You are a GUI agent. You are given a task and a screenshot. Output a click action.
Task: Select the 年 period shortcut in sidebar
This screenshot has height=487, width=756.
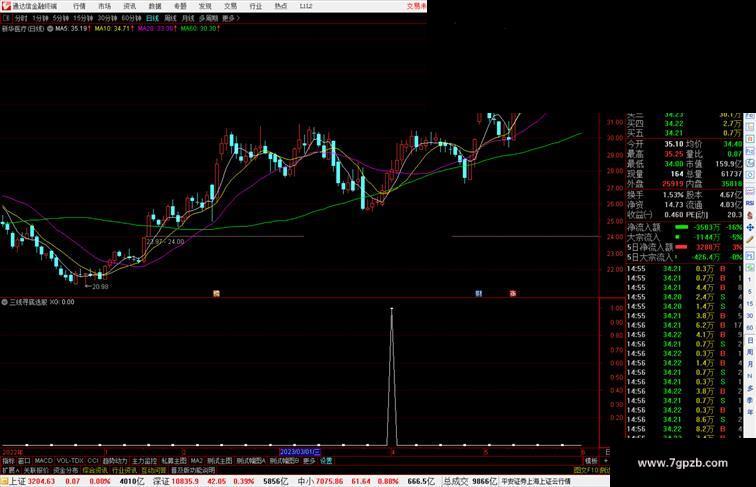pos(750,412)
